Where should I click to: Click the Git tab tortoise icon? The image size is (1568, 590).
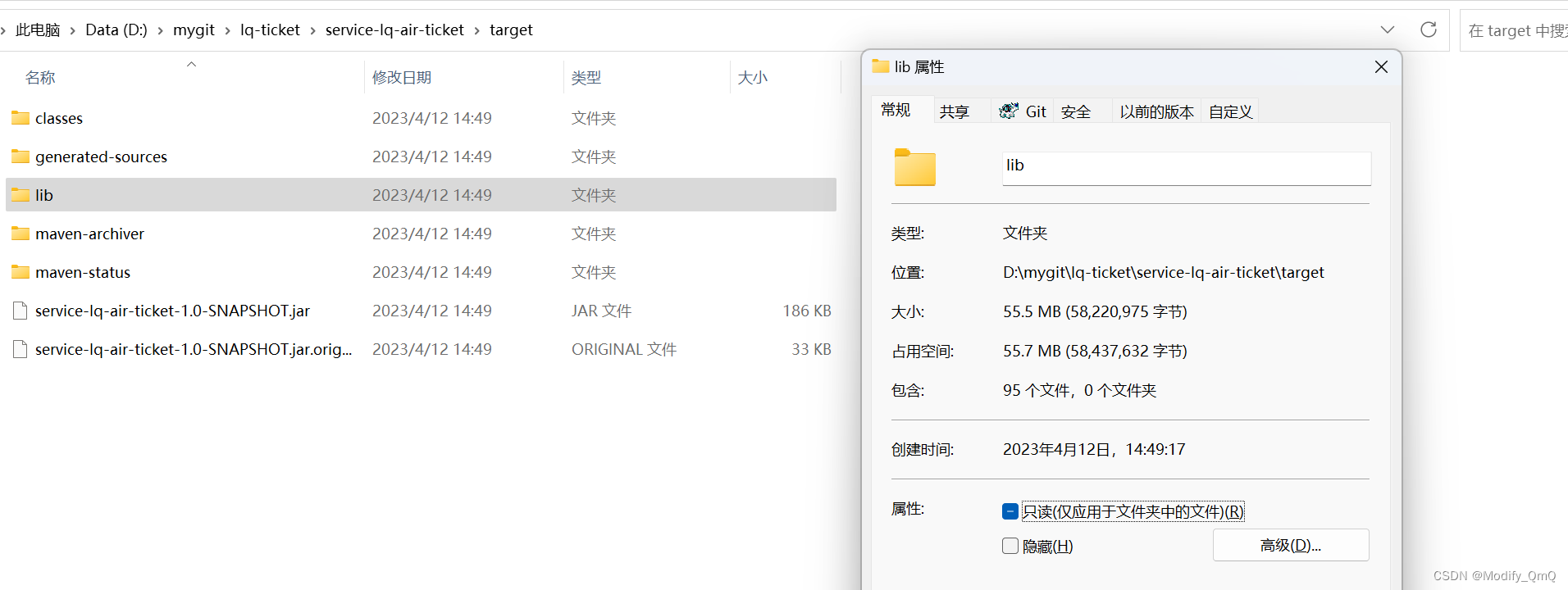click(x=1009, y=111)
